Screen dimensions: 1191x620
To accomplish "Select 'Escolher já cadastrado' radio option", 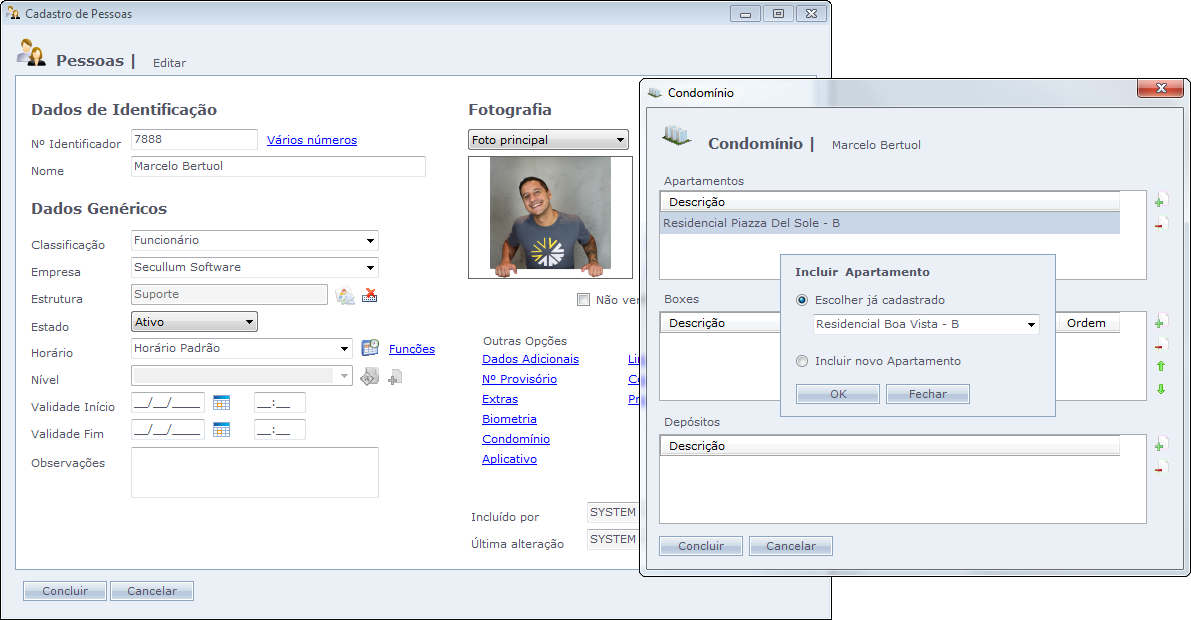I will pyautogui.click(x=802, y=300).
